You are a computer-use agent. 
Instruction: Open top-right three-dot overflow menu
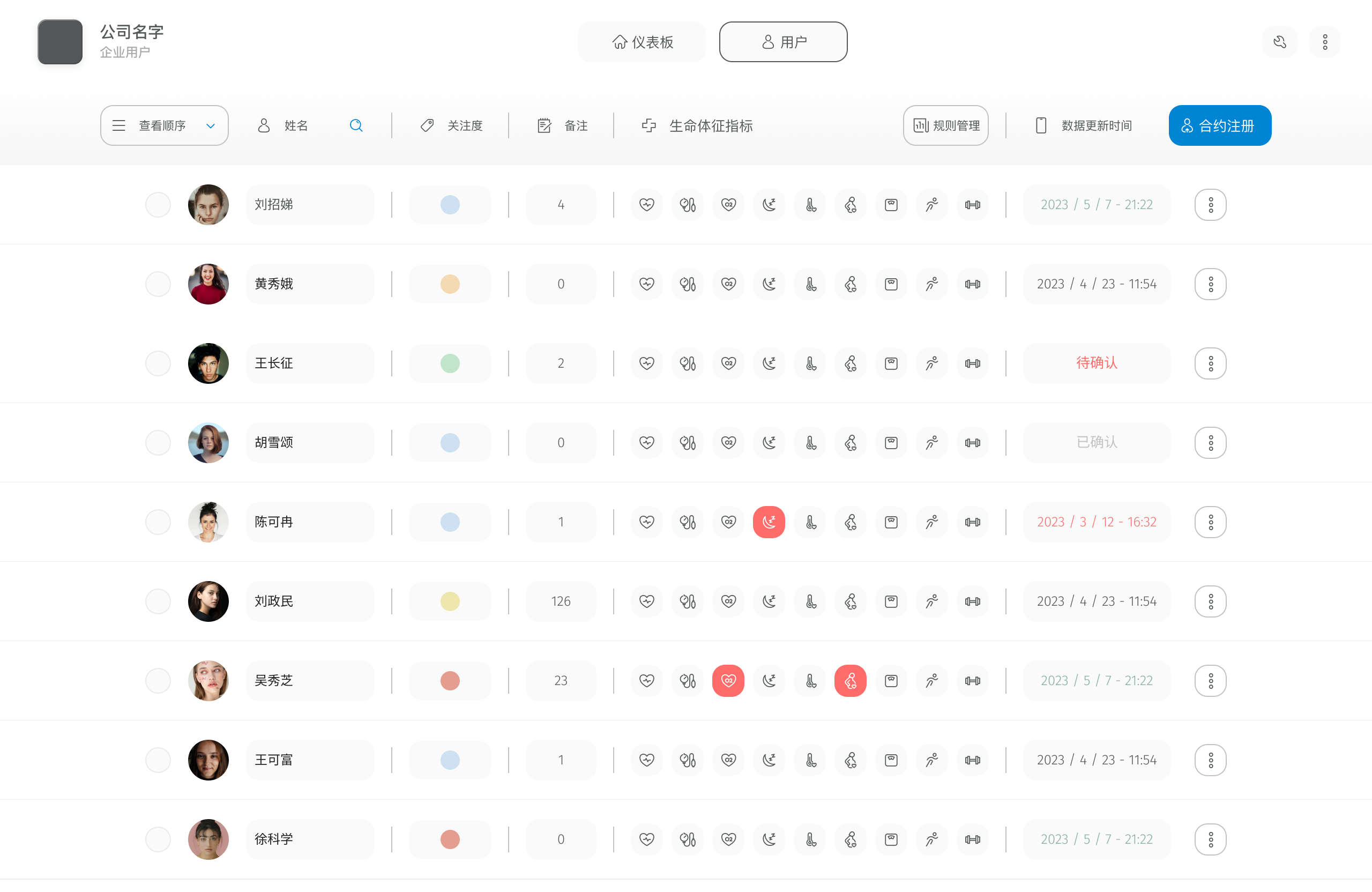tap(1325, 42)
